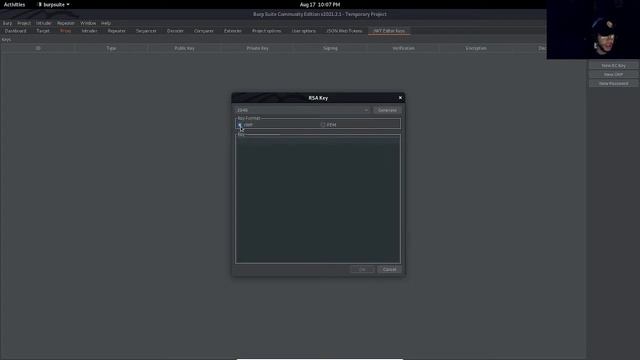Switch to the Repeater tab
Viewport: 640px width, 360px height.
[116, 31]
